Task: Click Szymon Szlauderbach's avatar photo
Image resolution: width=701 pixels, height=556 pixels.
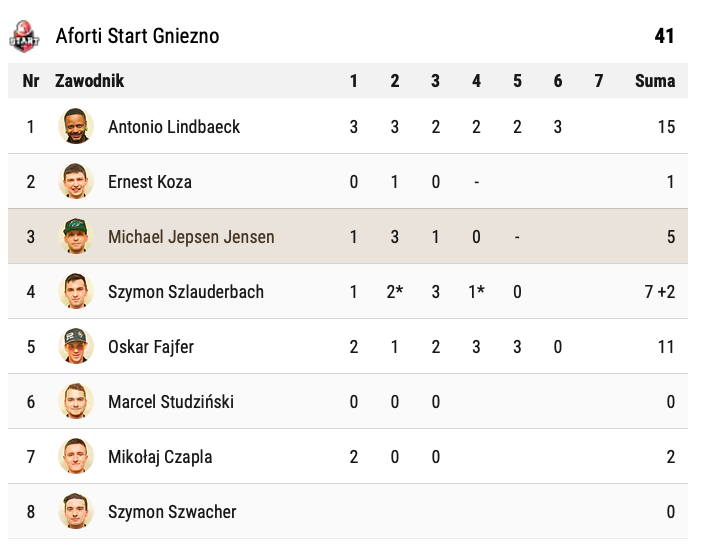Action: coord(76,292)
